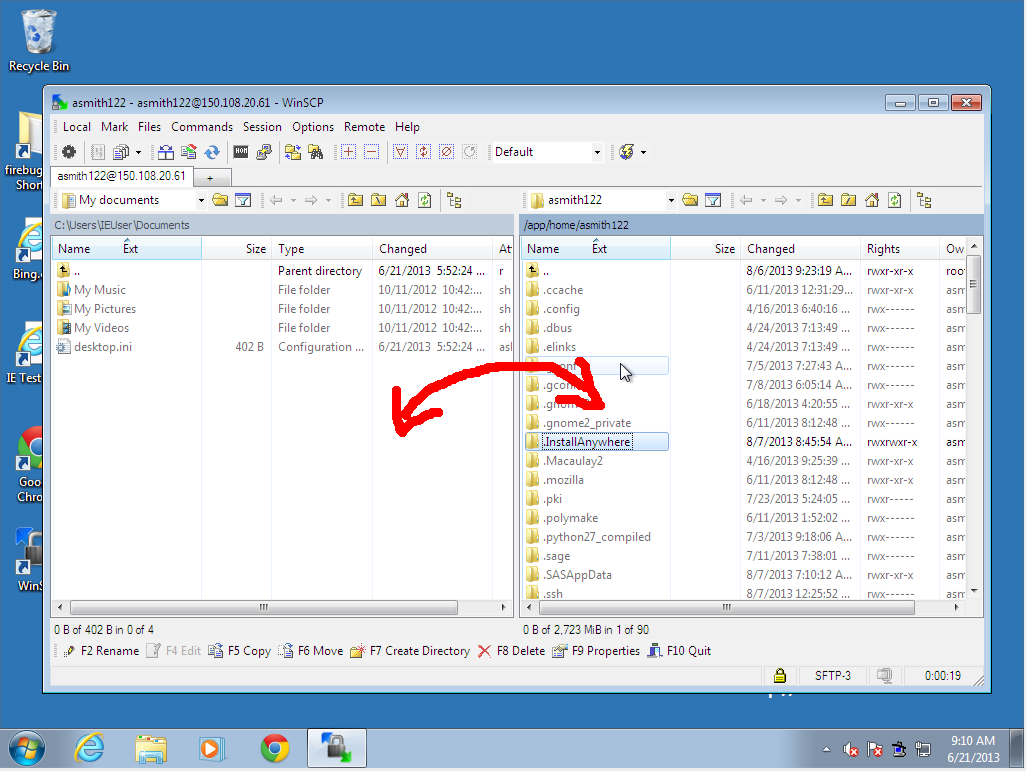Click the Synchronize blue arrows icon
Screen dimensions: 1026x771
pos(212,152)
